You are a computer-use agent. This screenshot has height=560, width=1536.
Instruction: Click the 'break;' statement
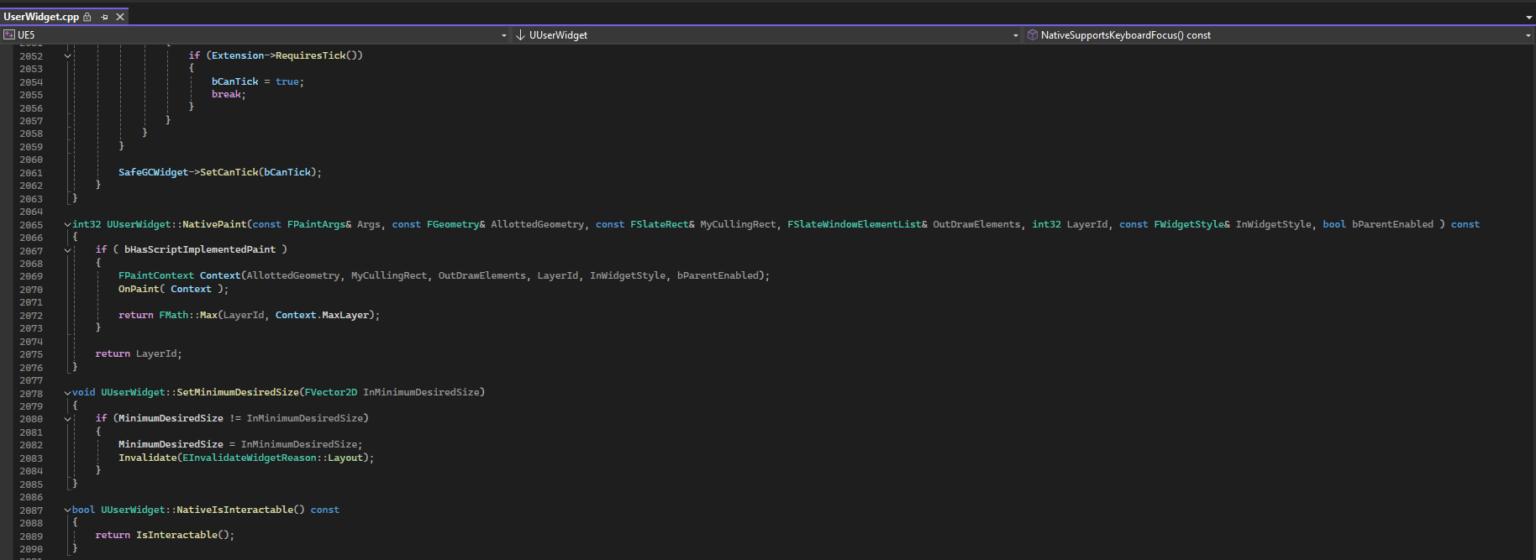point(229,94)
